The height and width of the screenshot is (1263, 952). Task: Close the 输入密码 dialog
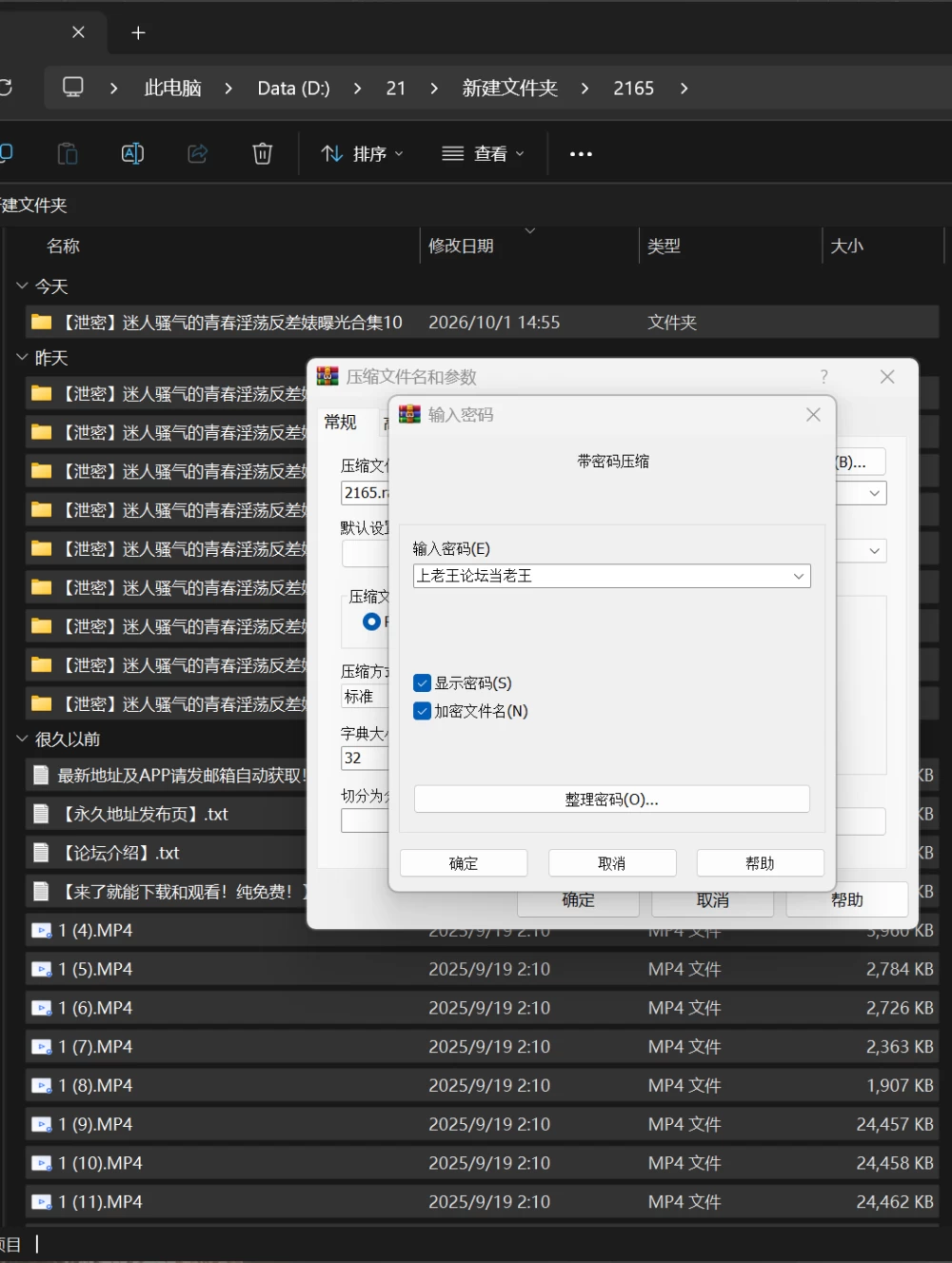click(x=813, y=415)
